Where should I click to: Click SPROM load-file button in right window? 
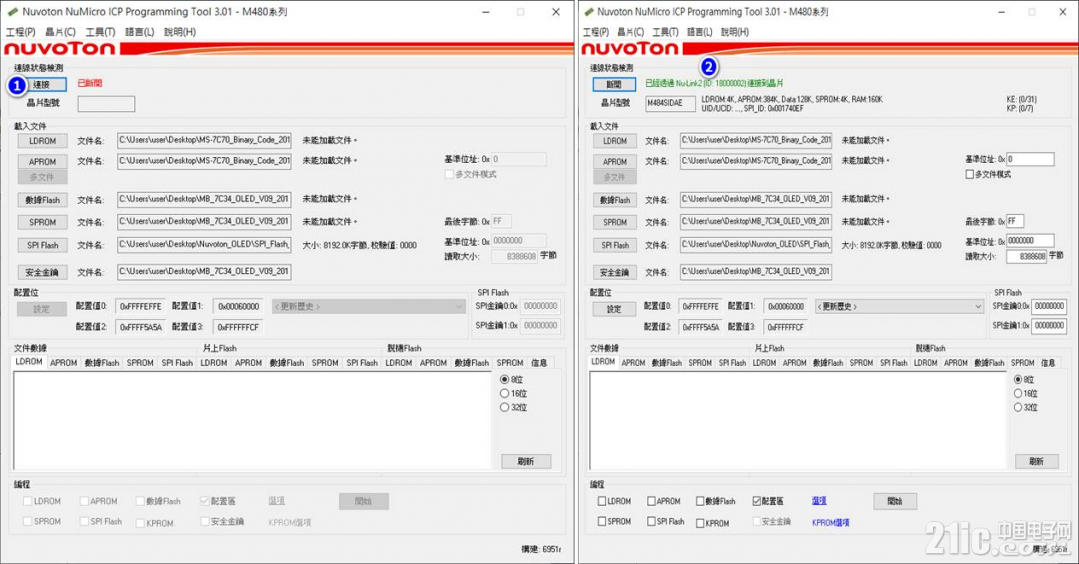click(x=615, y=222)
